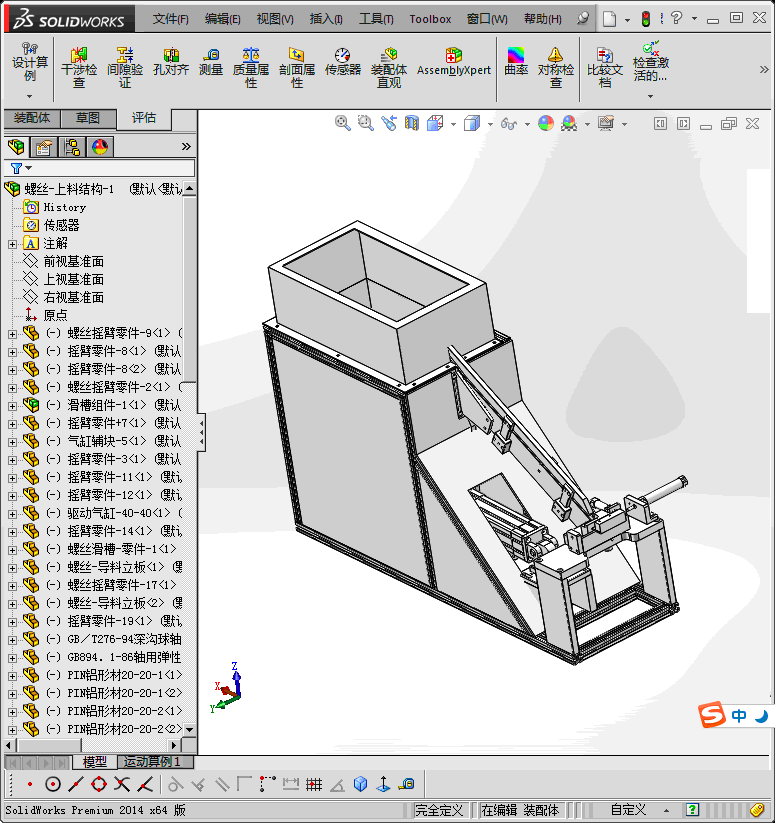
Task: Select the 孔对齐 hole alignment tool
Action: tap(171, 62)
